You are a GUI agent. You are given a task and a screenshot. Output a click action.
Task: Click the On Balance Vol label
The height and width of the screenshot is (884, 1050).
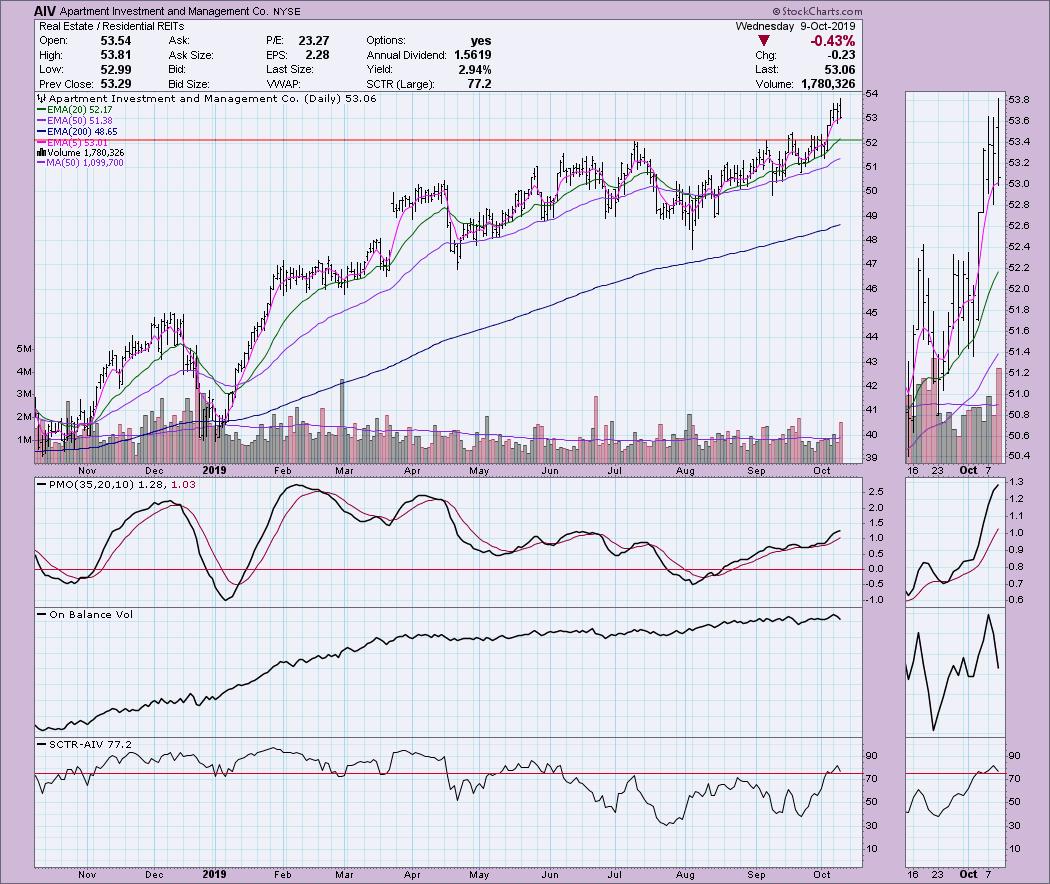coord(85,614)
